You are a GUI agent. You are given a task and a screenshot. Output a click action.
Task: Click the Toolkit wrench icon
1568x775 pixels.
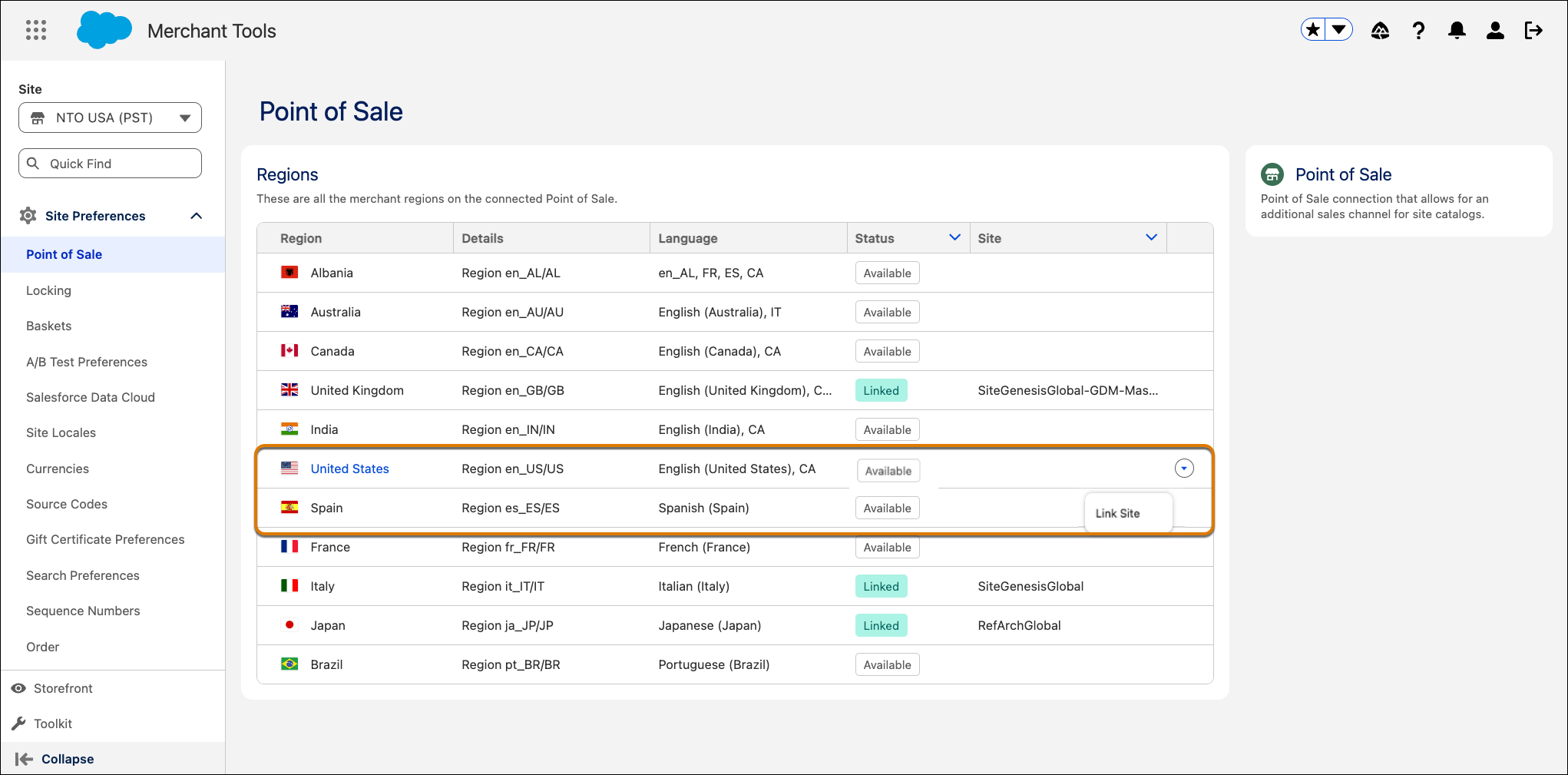pos(18,724)
